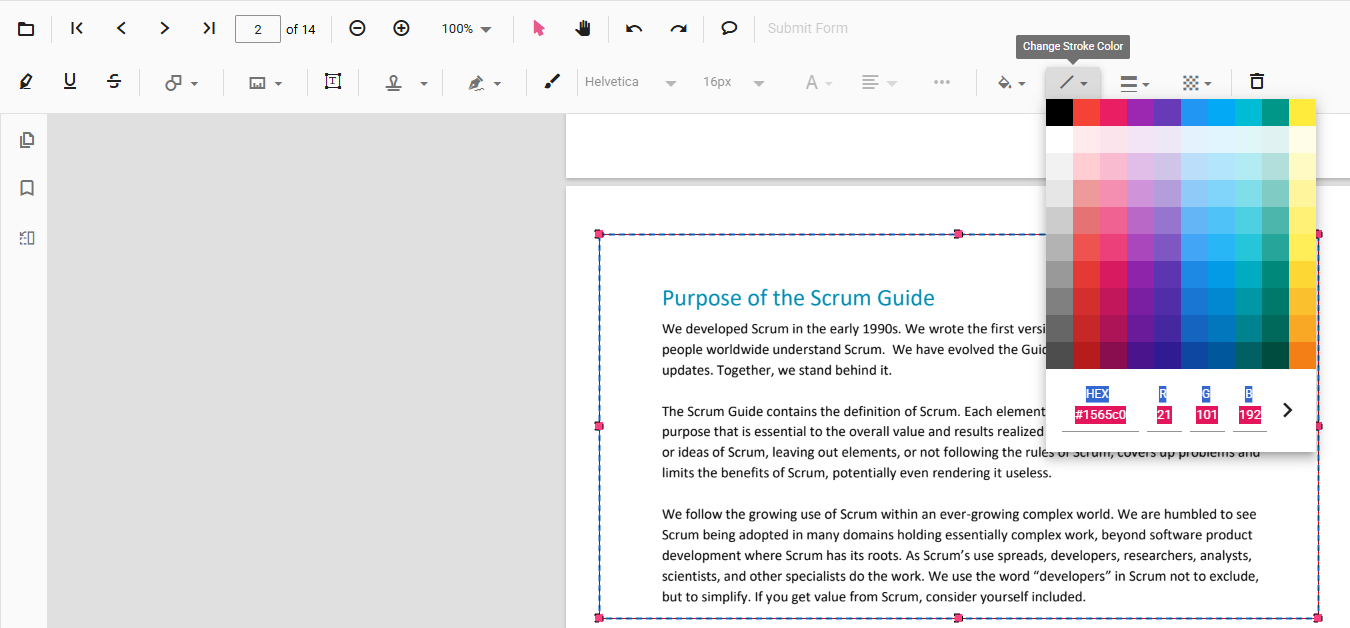Undo the last action
This screenshot has width=1350, height=628.
pos(634,29)
